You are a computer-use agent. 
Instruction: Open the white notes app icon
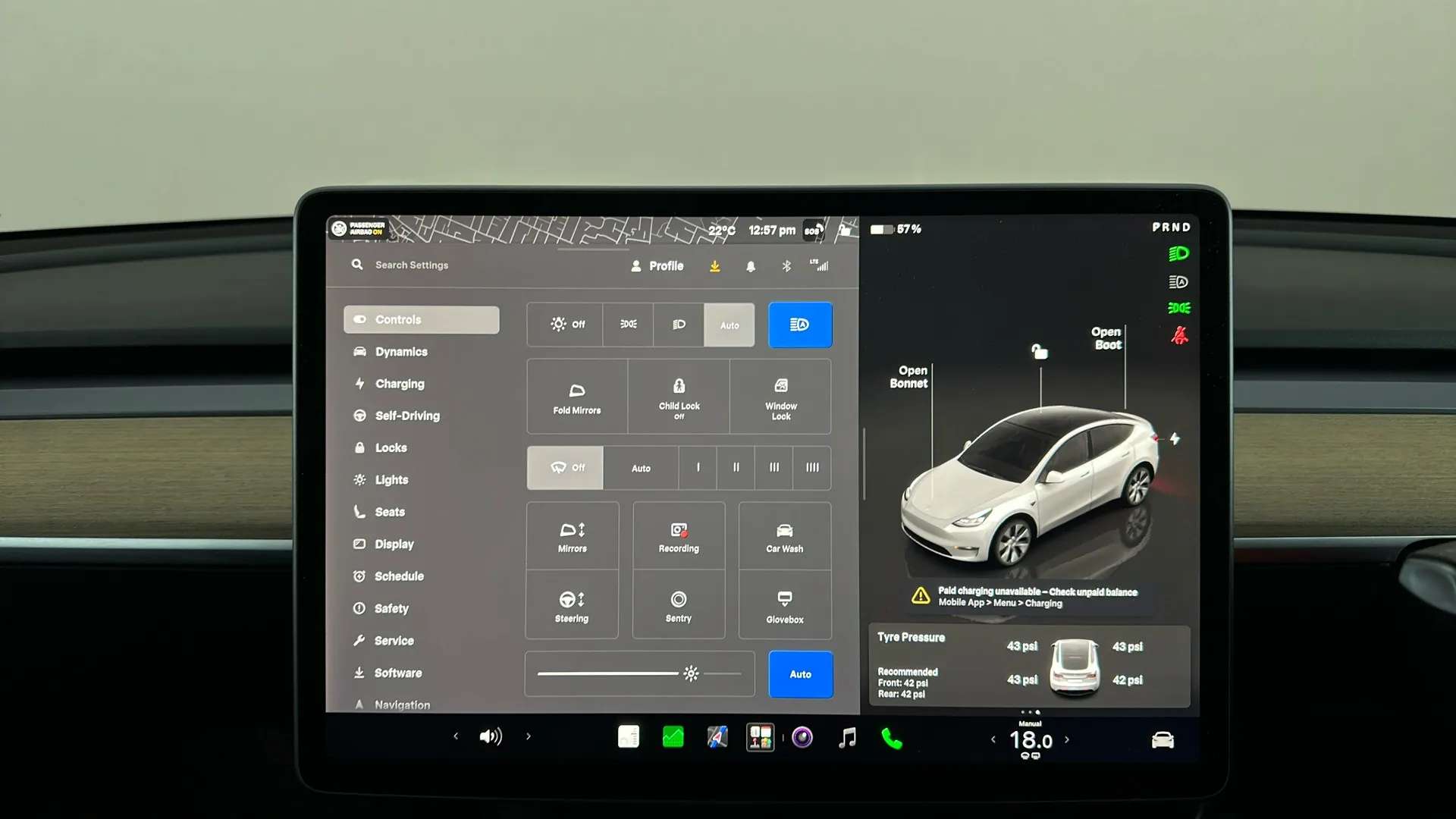pos(629,737)
